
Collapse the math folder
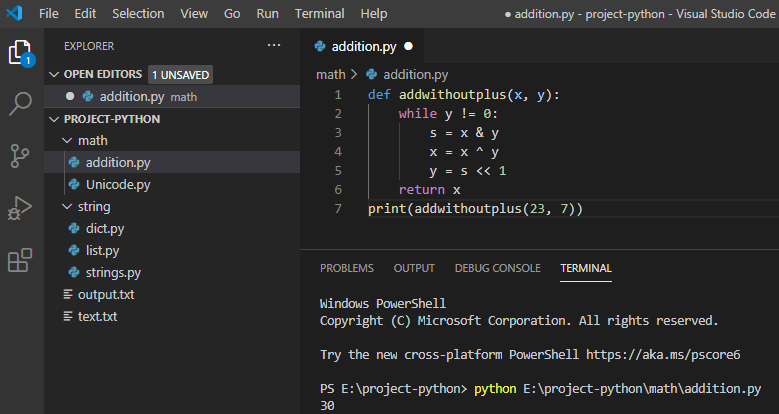(x=67, y=141)
